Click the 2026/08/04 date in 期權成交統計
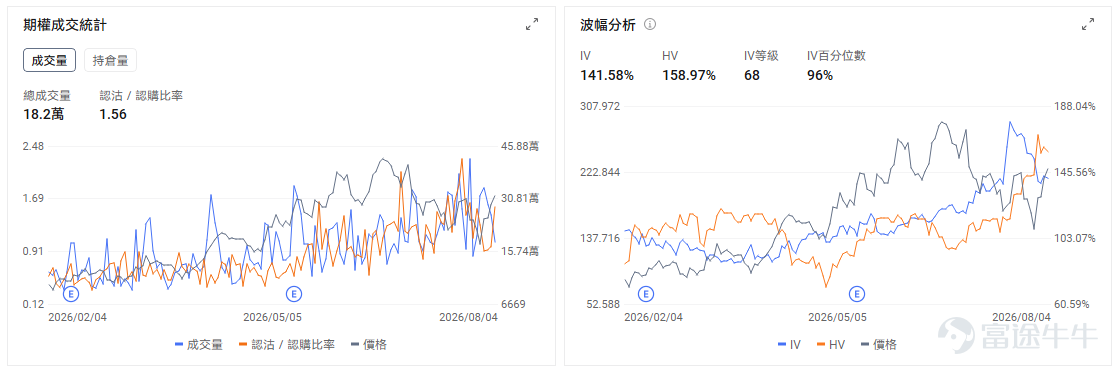 coord(468,317)
